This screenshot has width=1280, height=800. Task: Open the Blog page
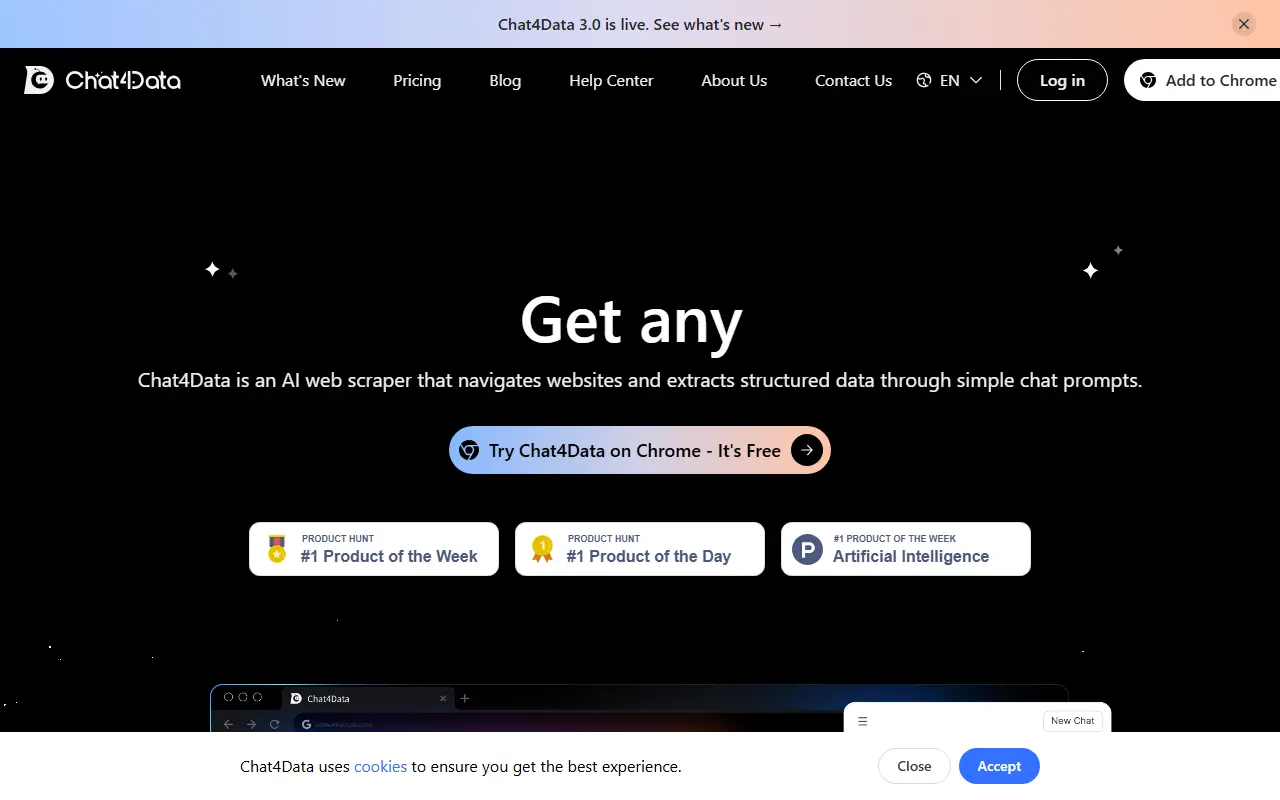[505, 80]
